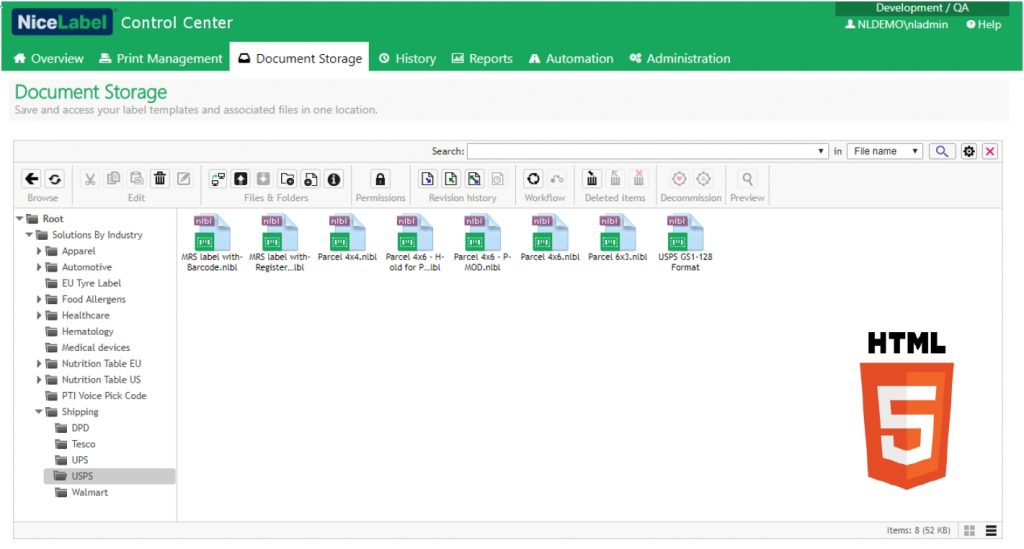Image resolution: width=1024 pixels, height=549 pixels.
Task: Click the new folder icon
Action: (287, 179)
